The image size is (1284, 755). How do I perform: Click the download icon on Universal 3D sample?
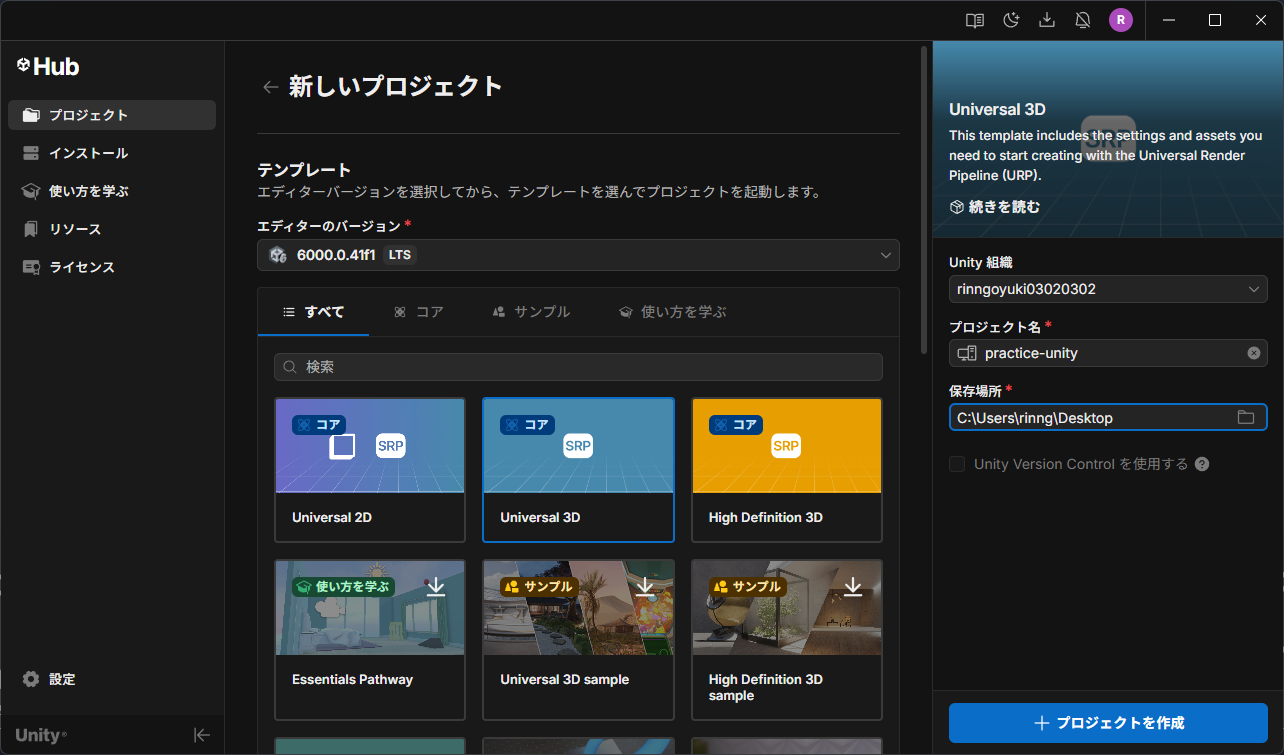(645, 586)
